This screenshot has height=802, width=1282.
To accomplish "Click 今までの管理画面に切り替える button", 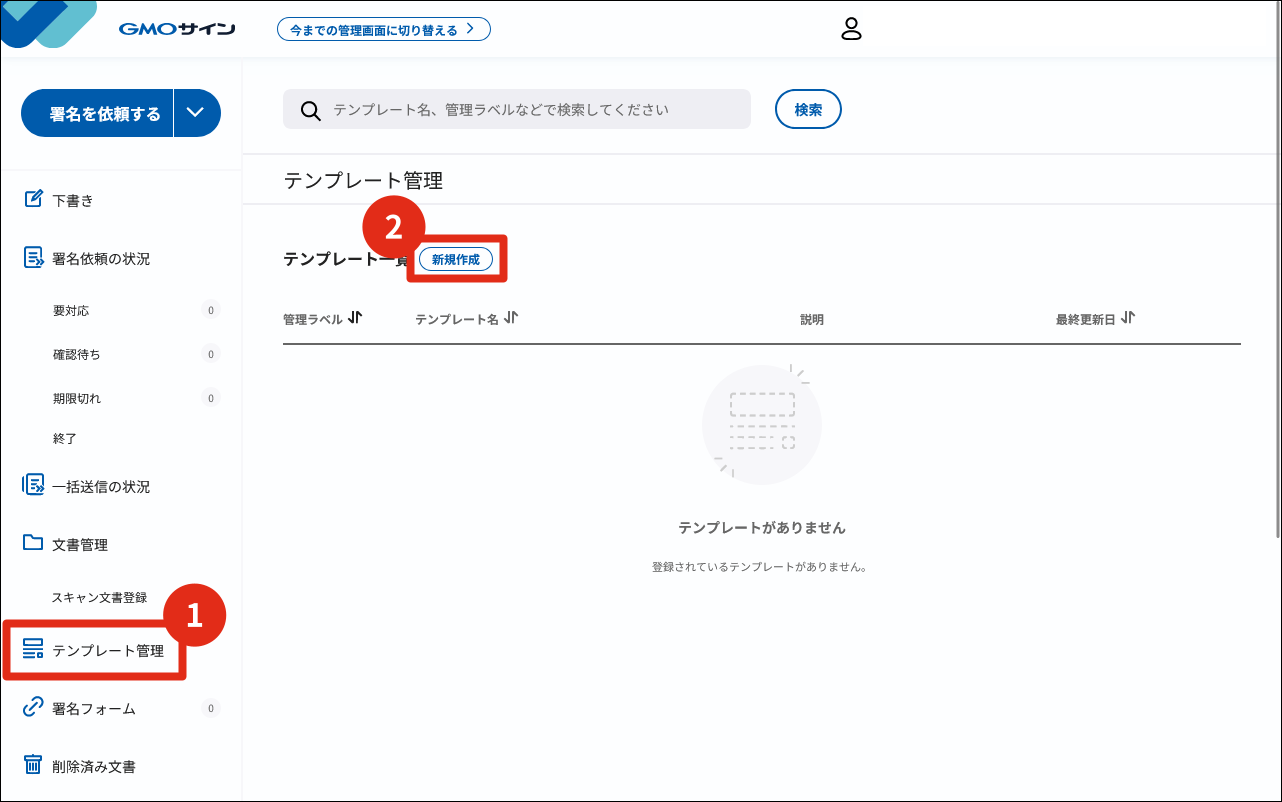I will point(384,29).
